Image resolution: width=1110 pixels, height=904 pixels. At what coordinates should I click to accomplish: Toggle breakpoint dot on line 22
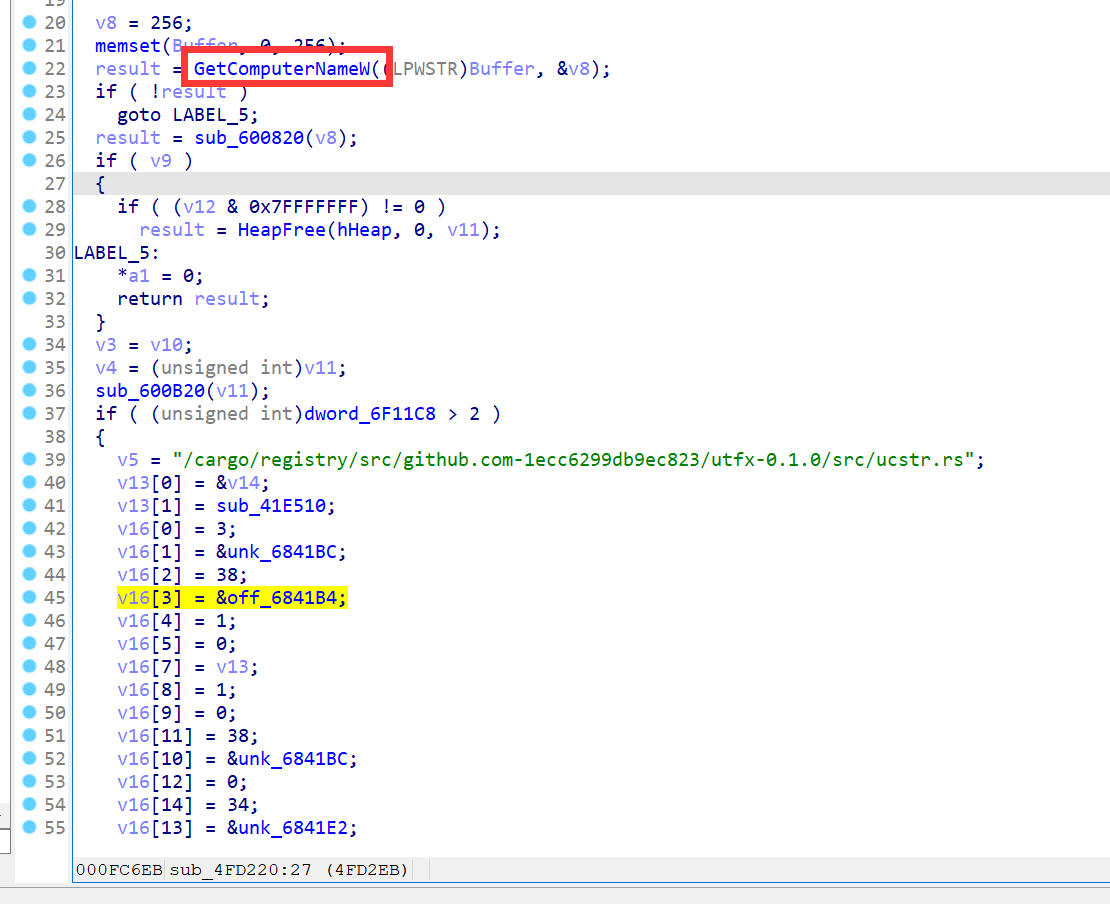[x=29, y=68]
